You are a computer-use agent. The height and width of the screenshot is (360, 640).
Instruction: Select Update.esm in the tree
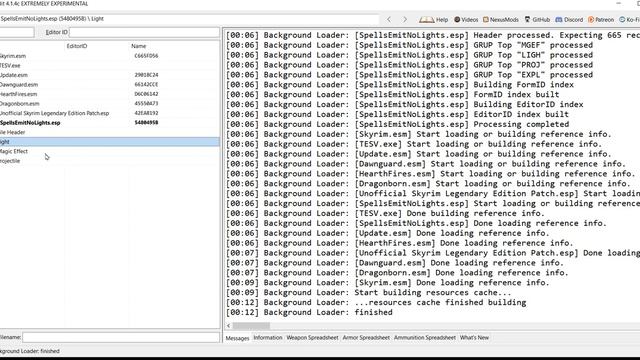click(14, 75)
